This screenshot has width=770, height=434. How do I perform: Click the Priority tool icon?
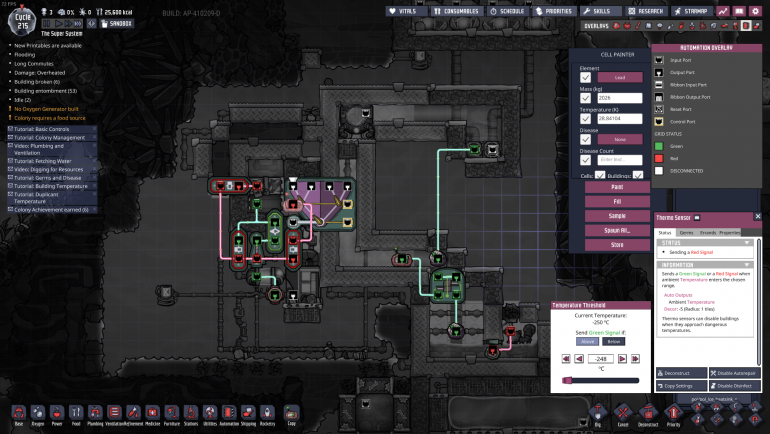click(x=673, y=412)
